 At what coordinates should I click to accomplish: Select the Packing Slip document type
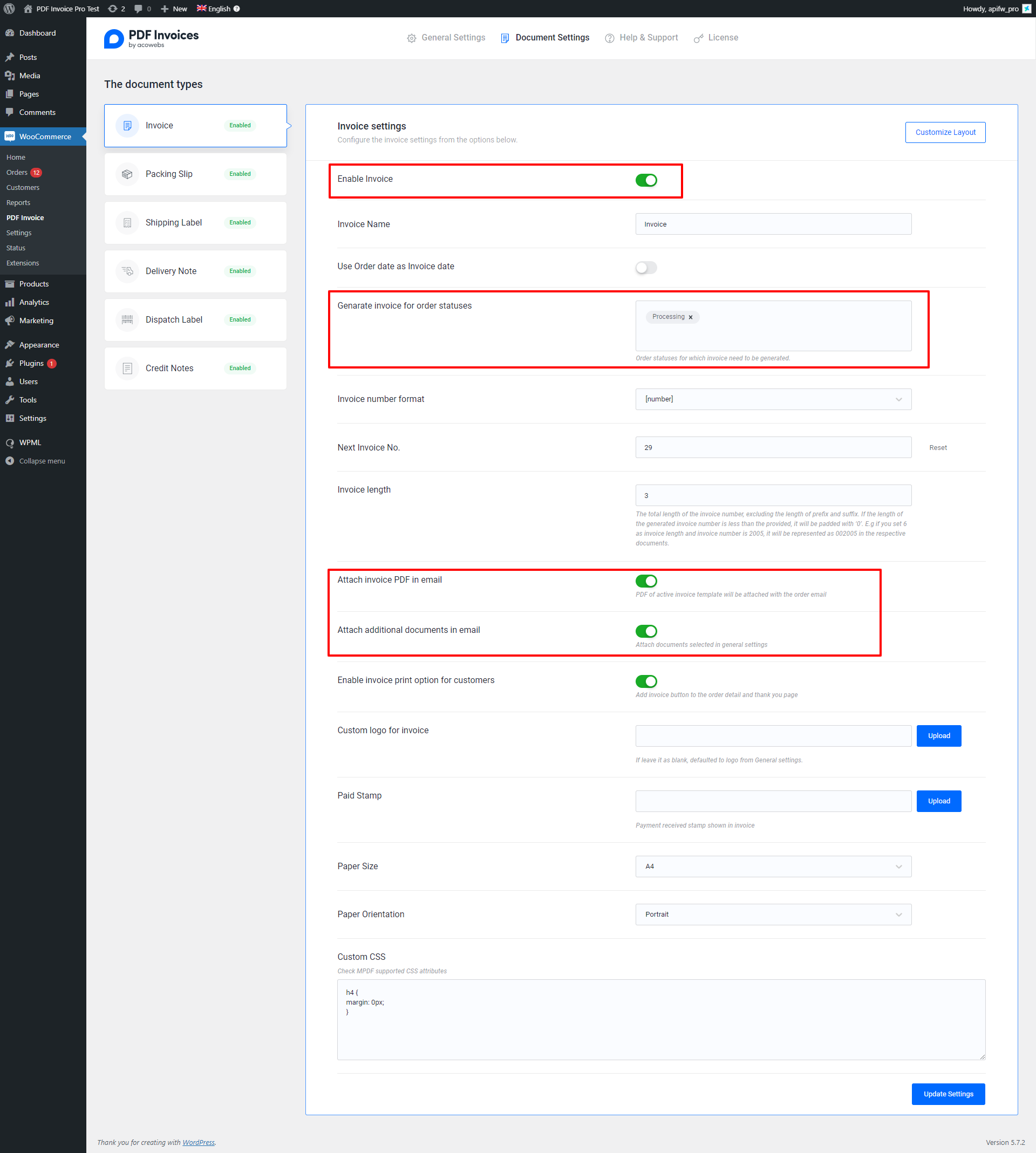coord(195,174)
